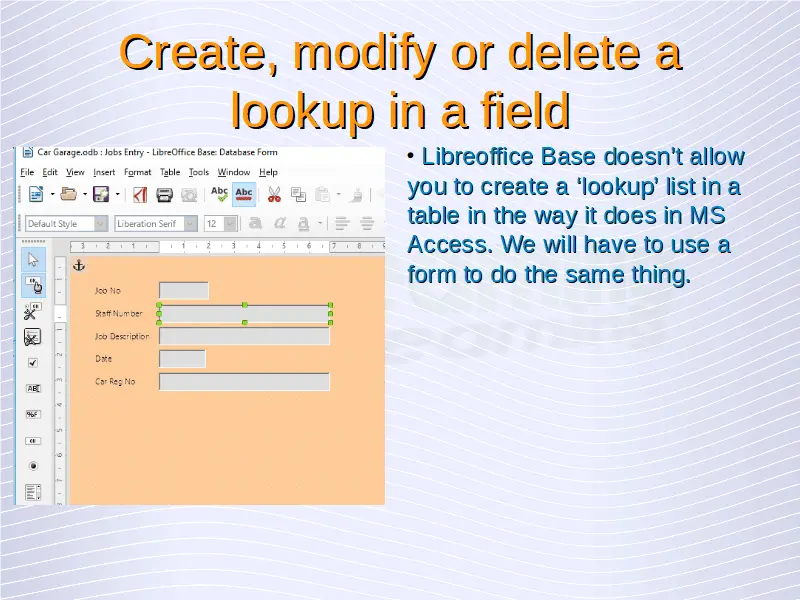Click the Bold formatting icon
Screen dimensions: 800x600
point(255,223)
